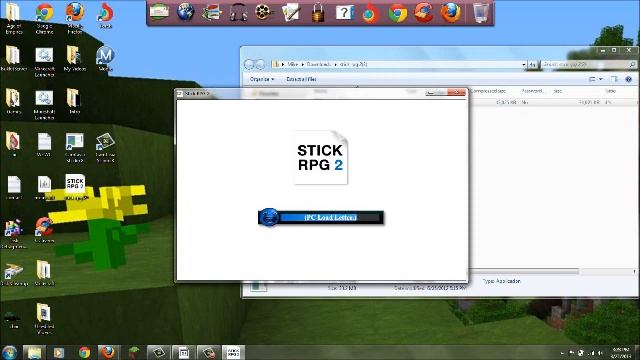Go forward in the Explorer window
The height and width of the screenshot is (360, 640).
(259, 64)
